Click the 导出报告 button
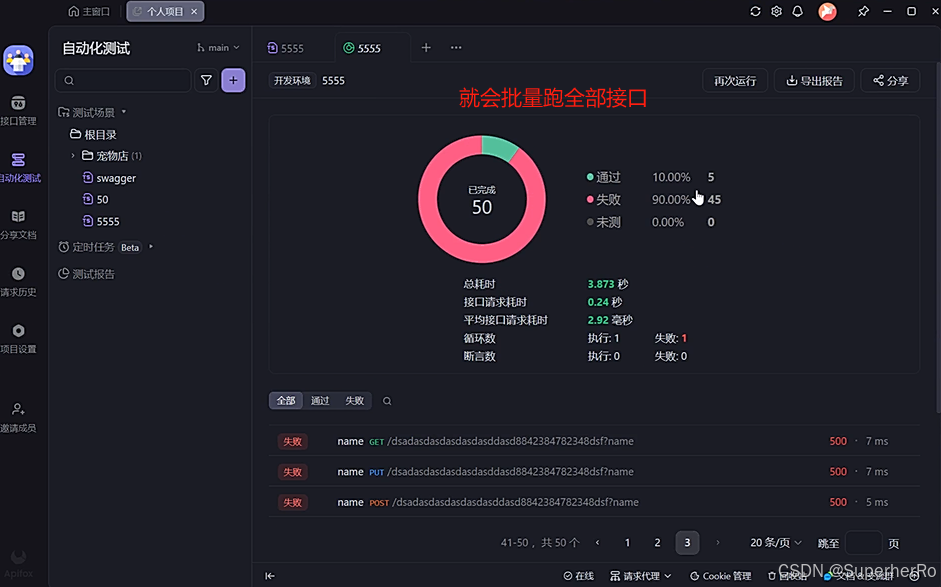This screenshot has height=587, width=941. click(814, 81)
